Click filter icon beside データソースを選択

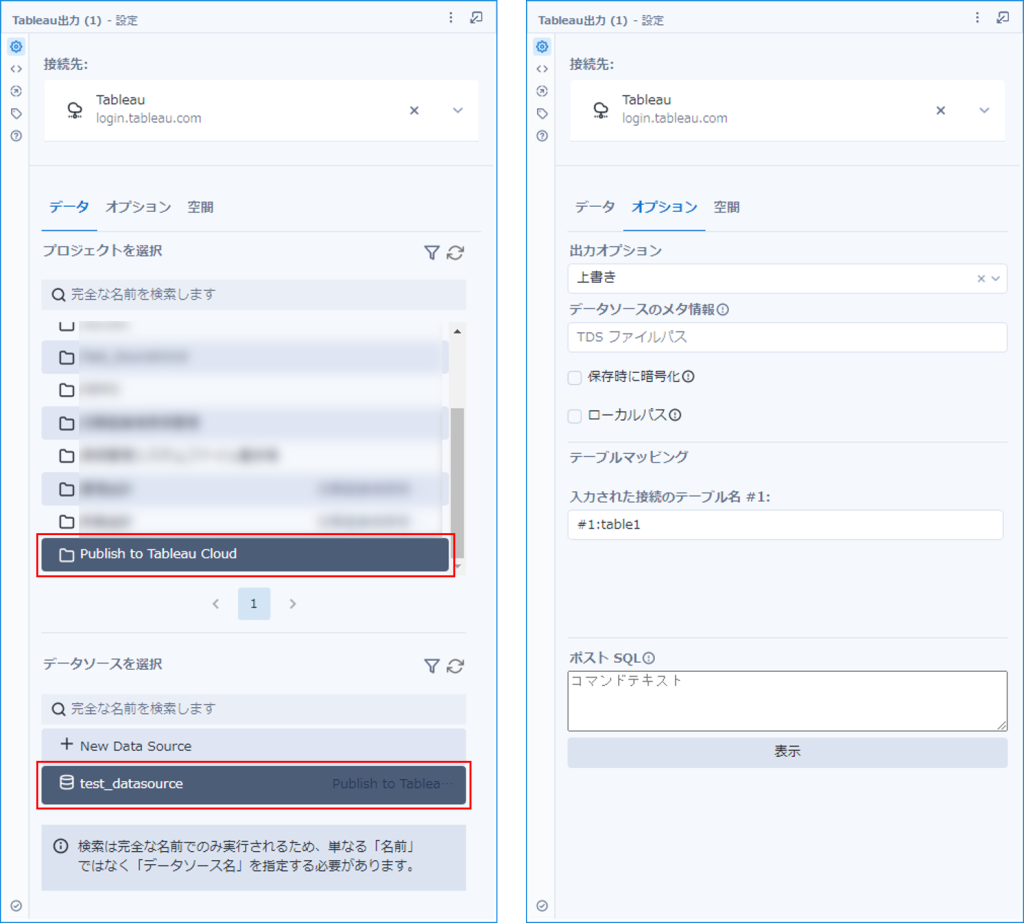(x=432, y=666)
